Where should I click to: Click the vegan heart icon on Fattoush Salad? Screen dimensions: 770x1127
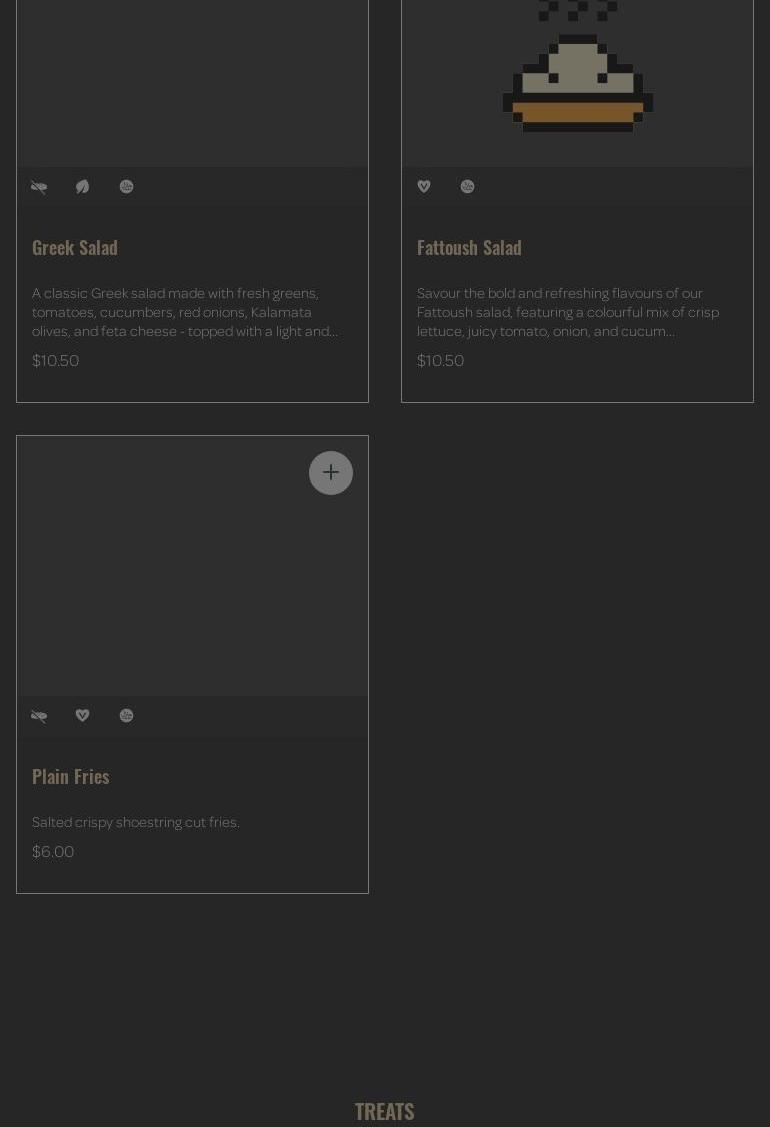[424, 187]
